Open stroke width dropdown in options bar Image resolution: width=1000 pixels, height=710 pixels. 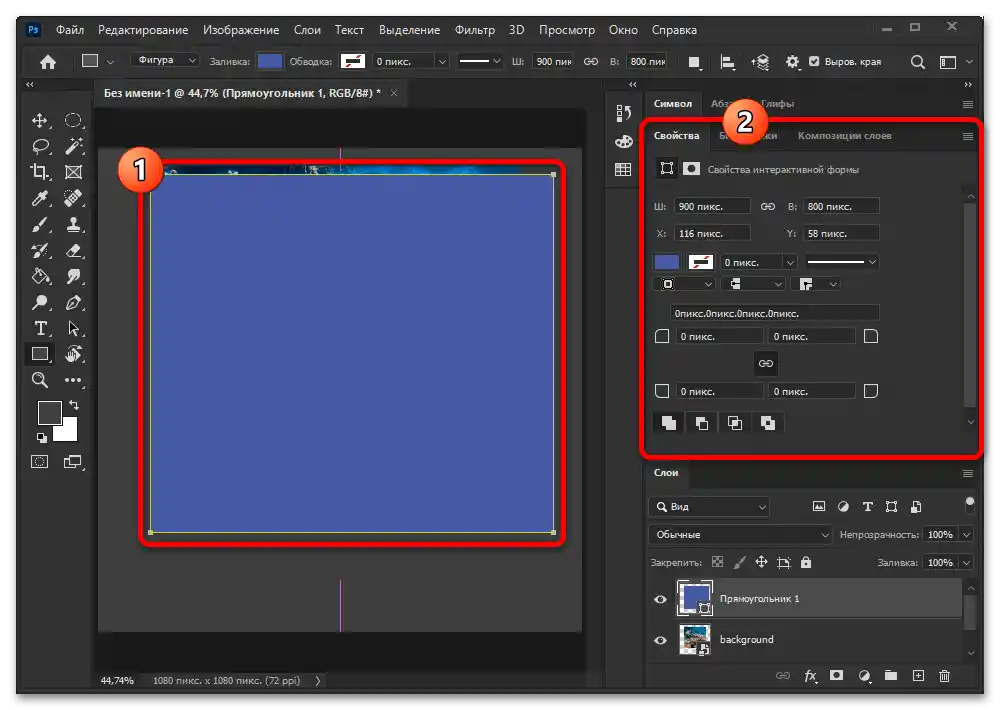[x=442, y=62]
